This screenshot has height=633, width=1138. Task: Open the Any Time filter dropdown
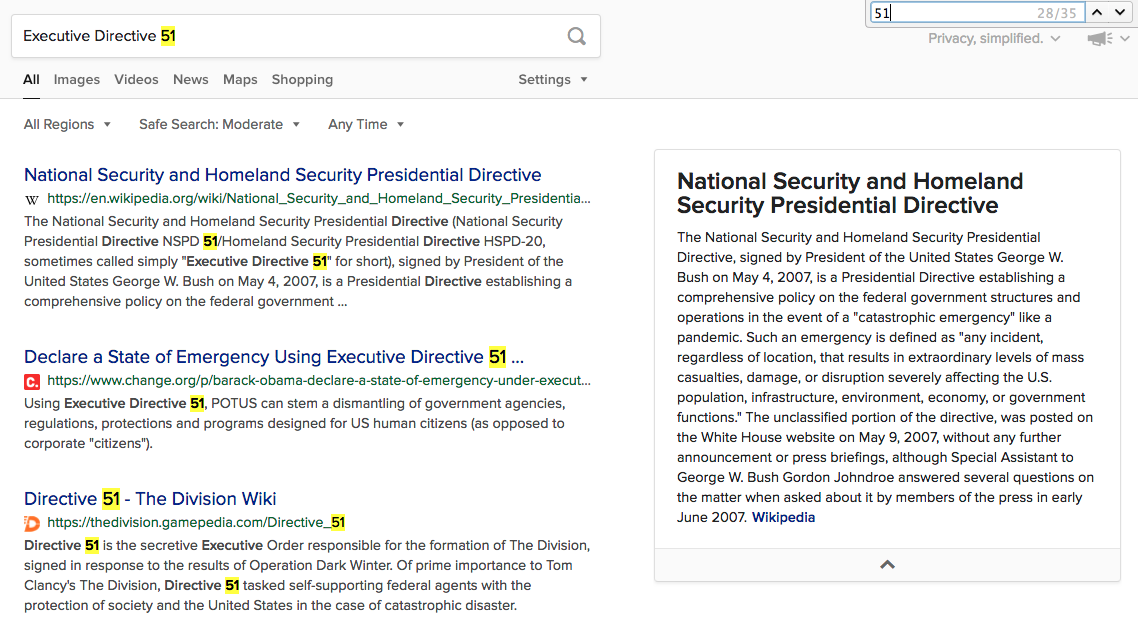(x=366, y=124)
